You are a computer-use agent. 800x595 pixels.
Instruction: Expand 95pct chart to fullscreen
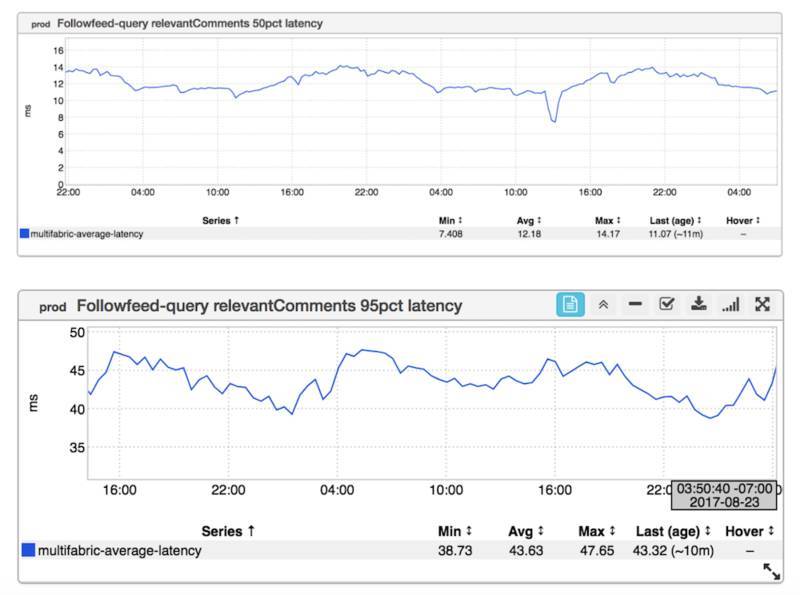point(762,304)
